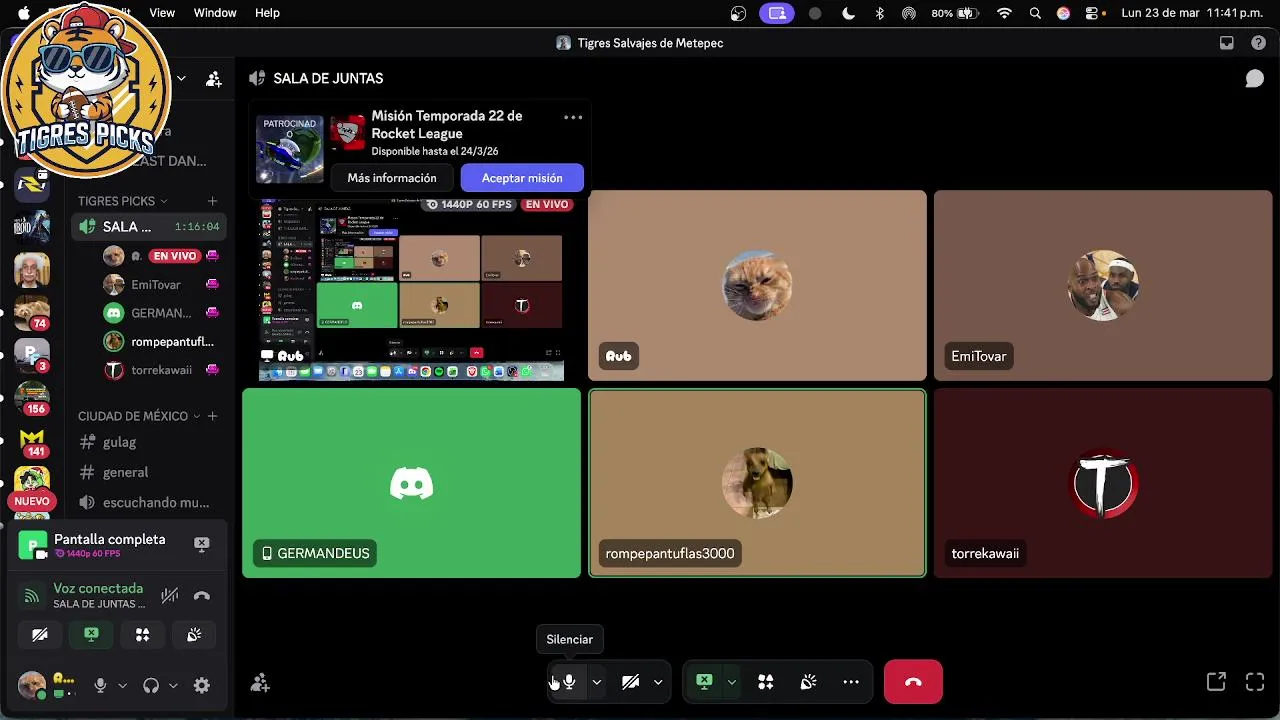This screenshot has height=720, width=1280.
Task: Open Discord help question mark icon
Action: [1256, 43]
